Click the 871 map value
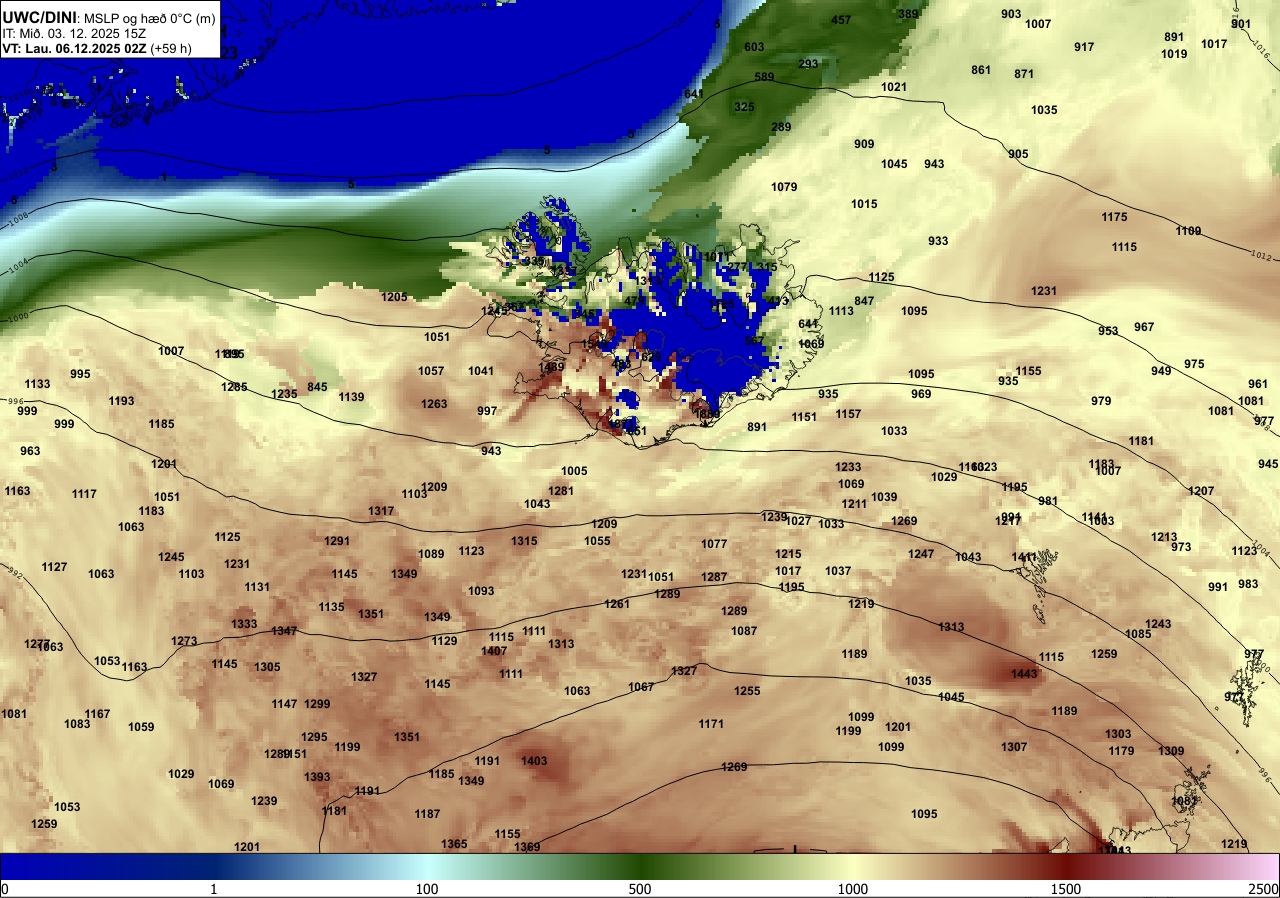Viewport: 1280px width, 898px height. click(x=1024, y=74)
